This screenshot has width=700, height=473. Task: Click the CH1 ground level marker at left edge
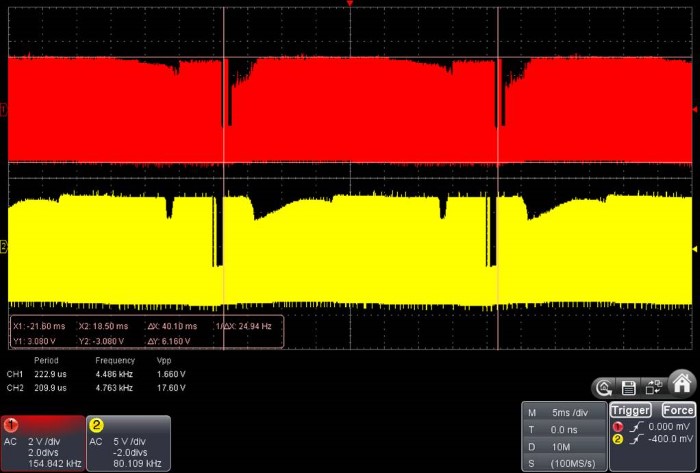tap(4, 109)
